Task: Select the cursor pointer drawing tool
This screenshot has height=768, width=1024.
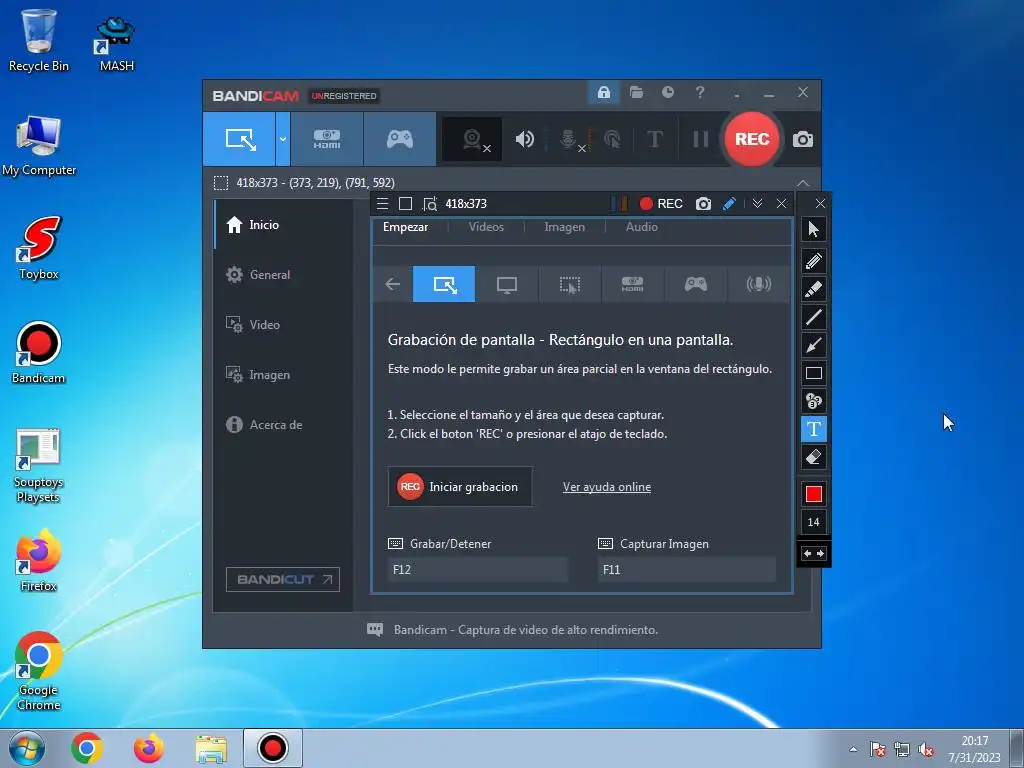Action: pos(814,229)
